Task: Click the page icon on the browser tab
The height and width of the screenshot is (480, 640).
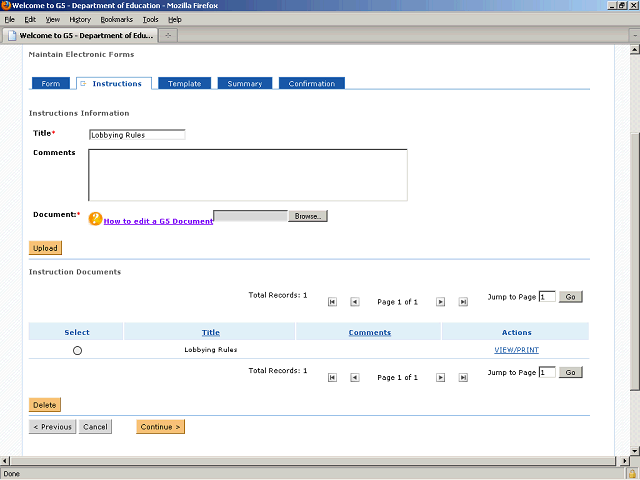Action: point(12,36)
